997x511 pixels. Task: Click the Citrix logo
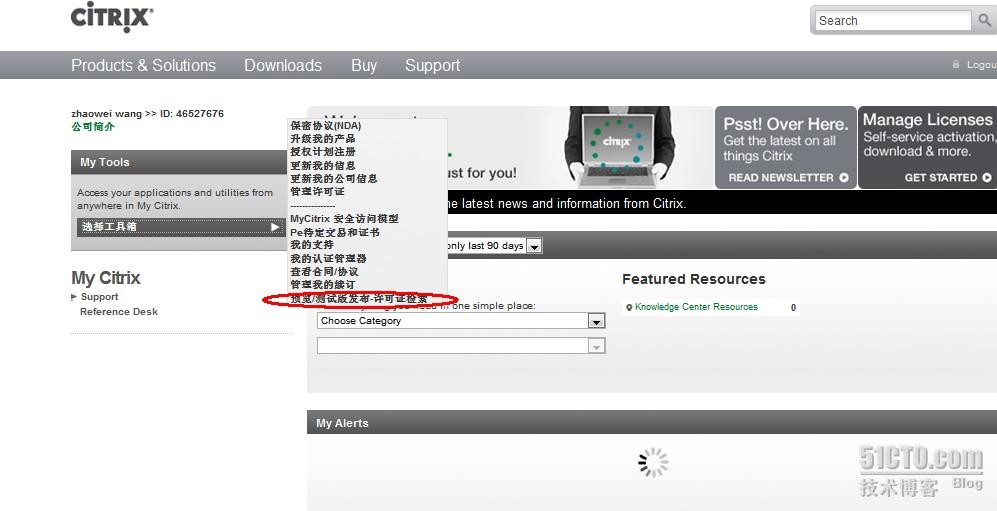pos(111,18)
